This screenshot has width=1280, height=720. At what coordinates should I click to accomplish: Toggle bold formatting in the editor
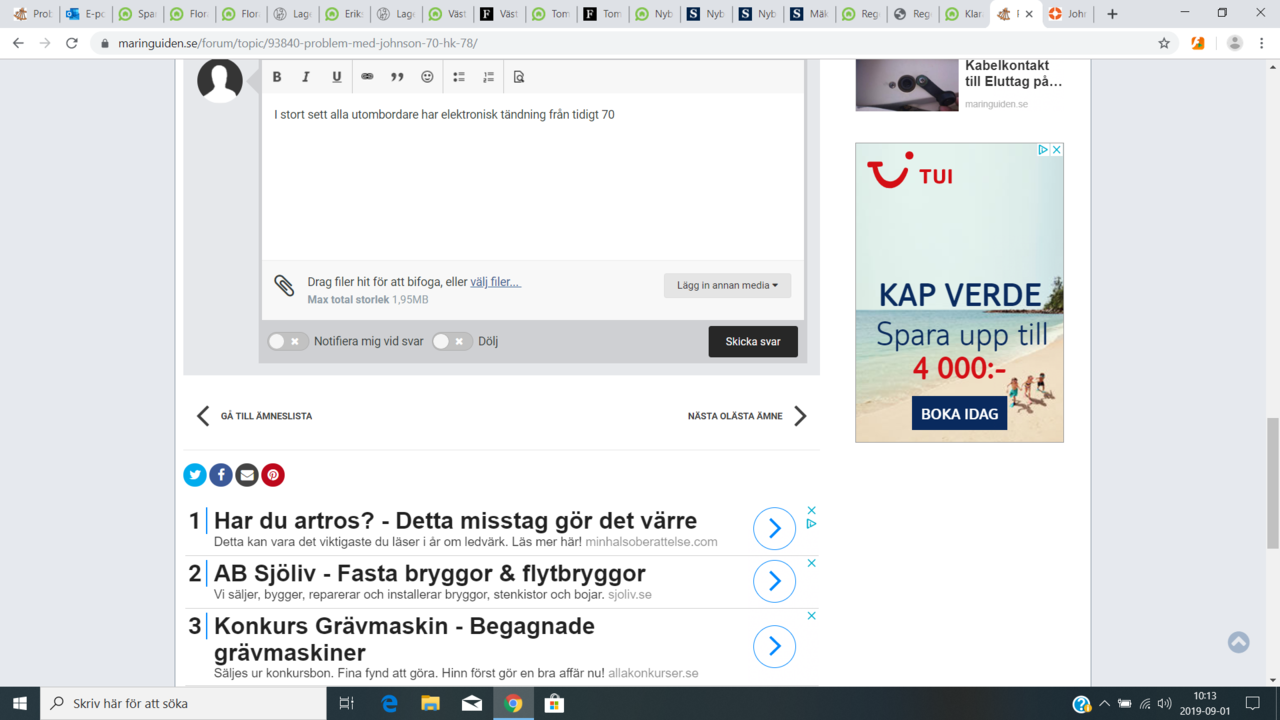(277, 77)
